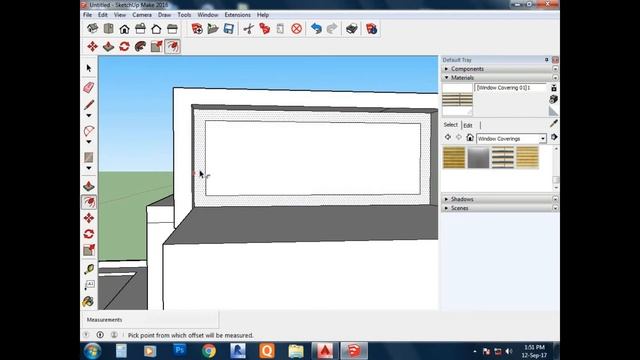Viewport: 640px width, 360px height.
Task: Activate the Sample Paint eyedropper
Action: click(553, 123)
